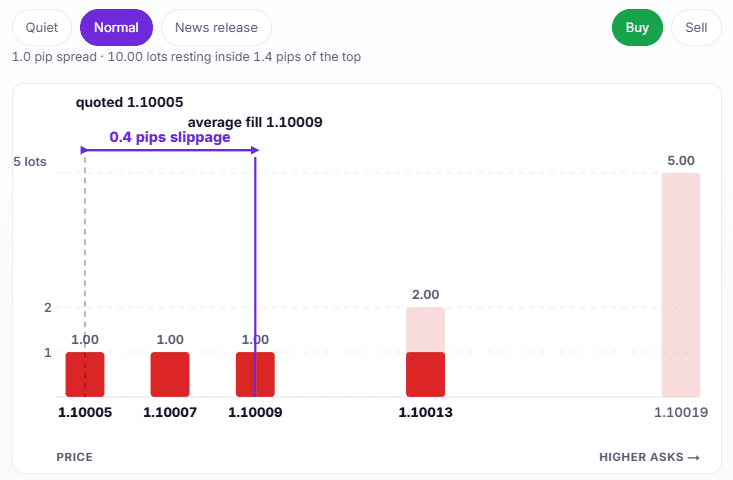Screen dimensions: 733x480
Task: Choose the Buy side
Action: [637, 28]
